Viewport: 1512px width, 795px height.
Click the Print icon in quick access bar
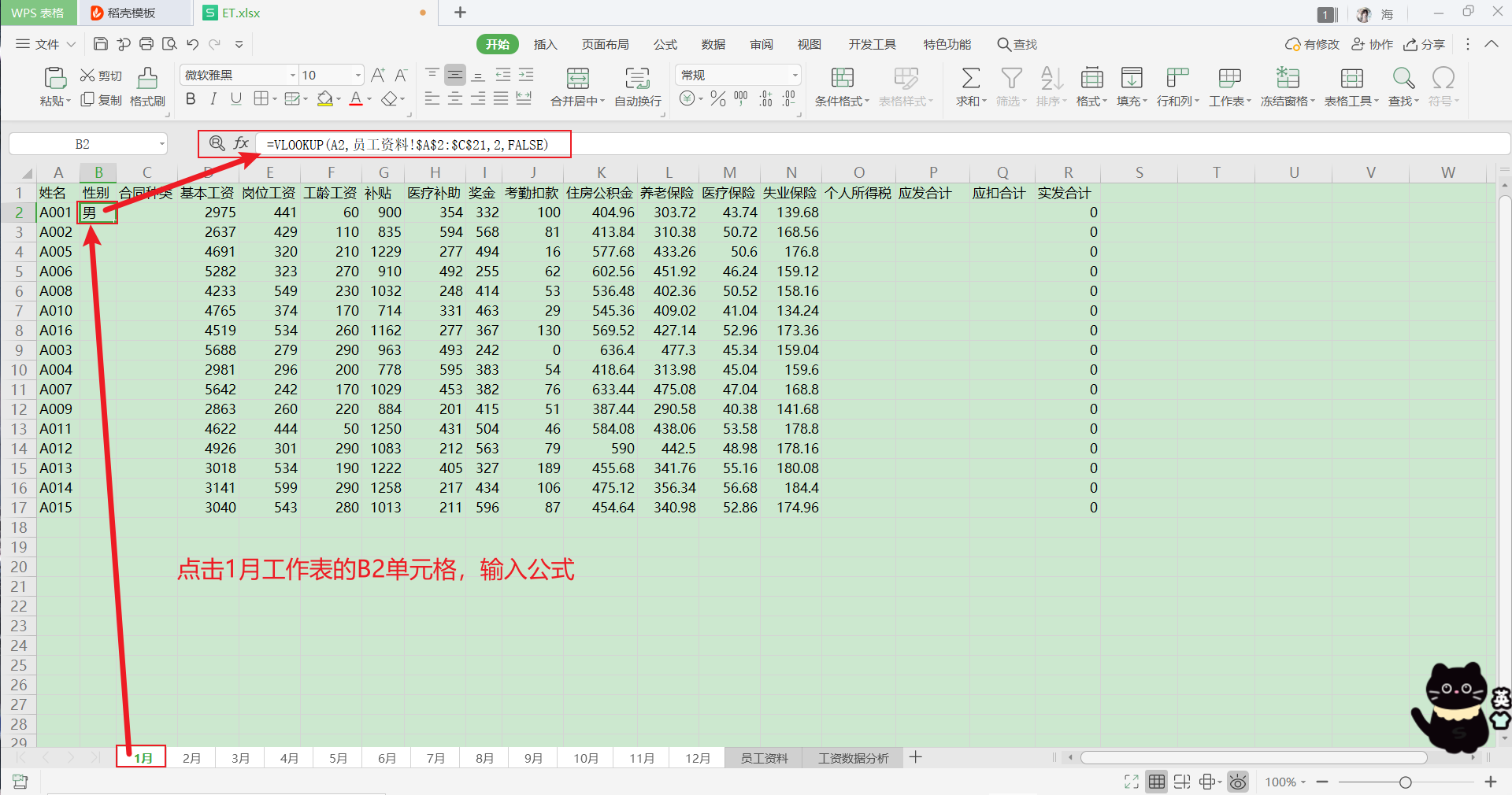(146, 44)
